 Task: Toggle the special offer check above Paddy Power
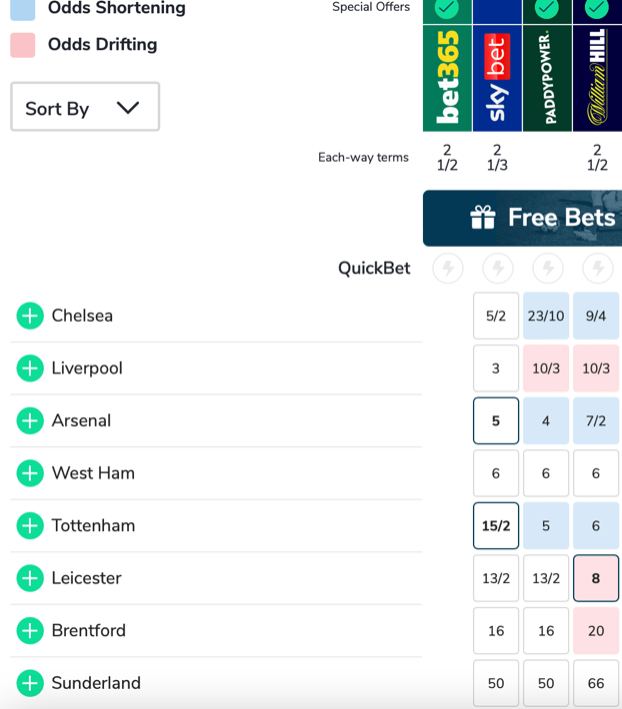click(547, 9)
